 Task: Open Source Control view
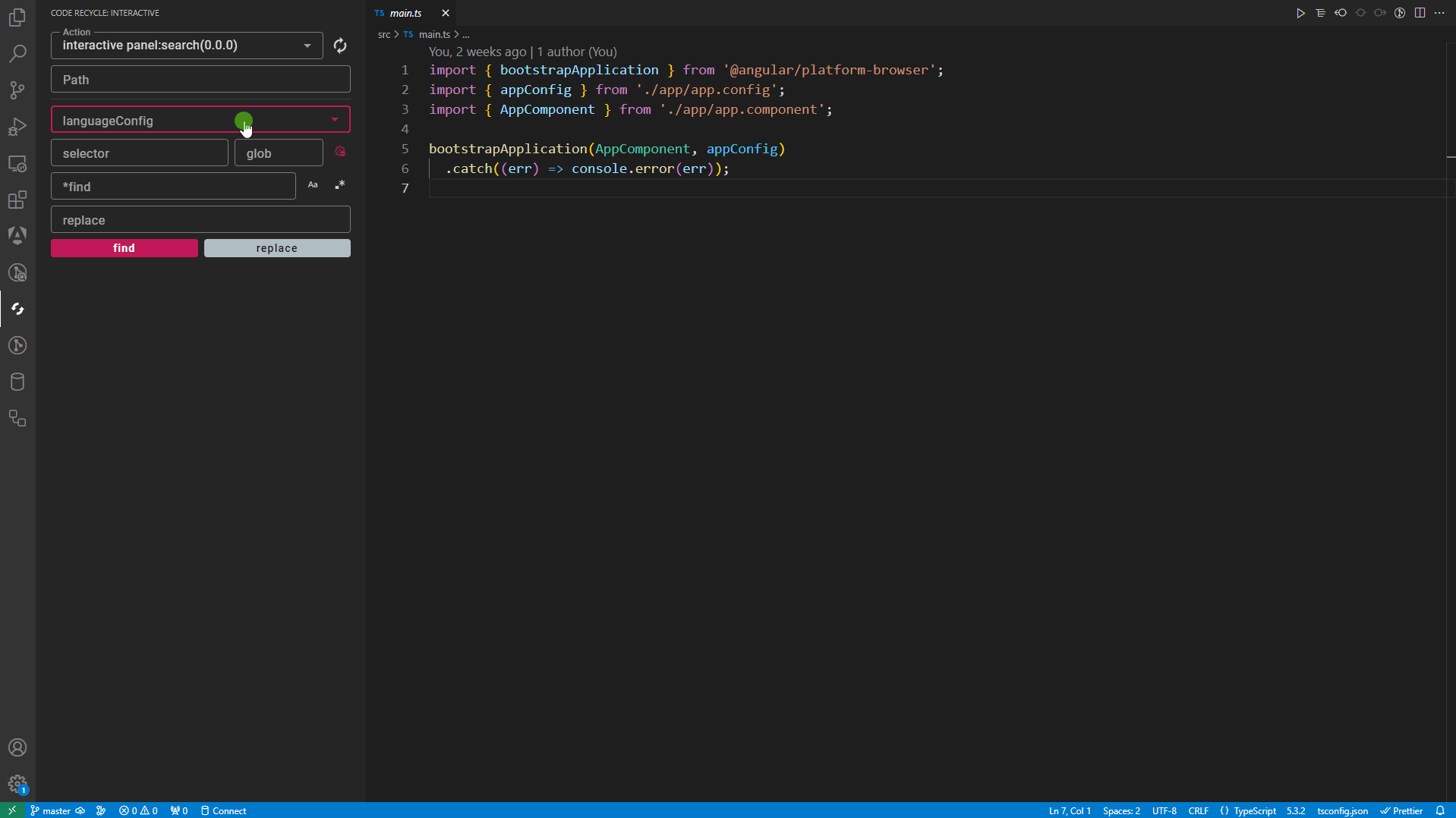(x=17, y=90)
